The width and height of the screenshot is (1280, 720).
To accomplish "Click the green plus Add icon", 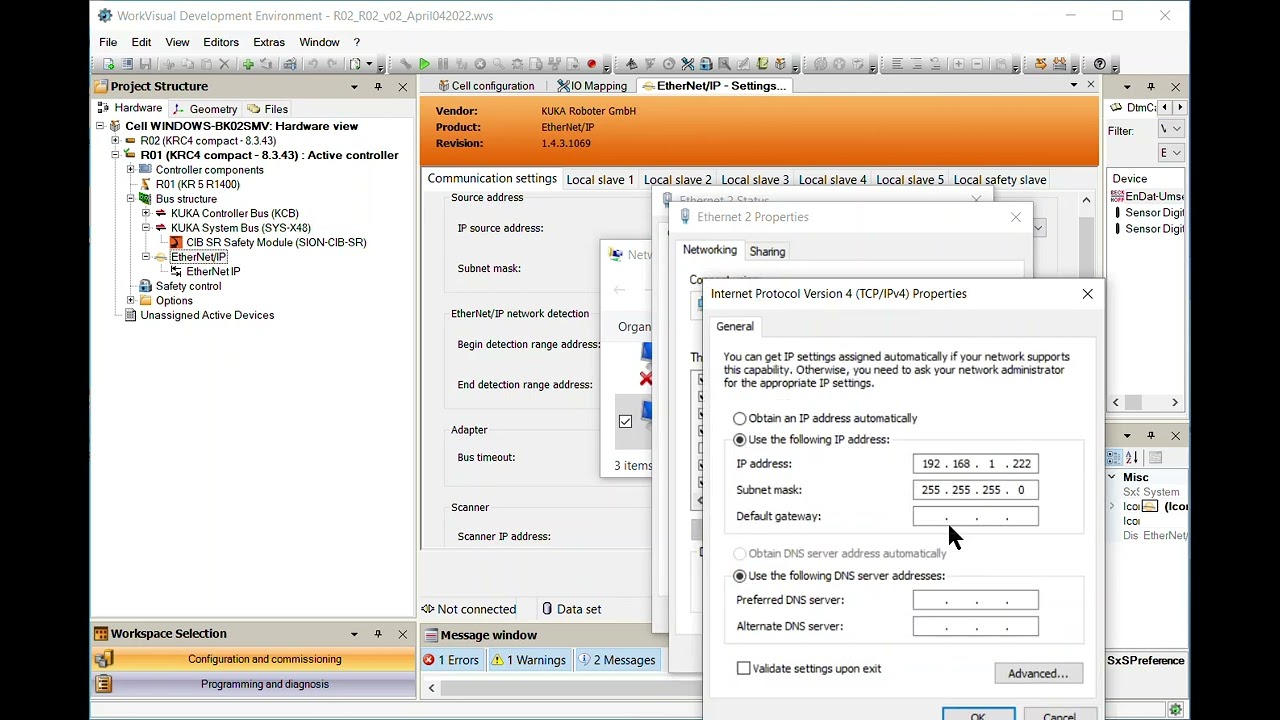I will (248, 64).
